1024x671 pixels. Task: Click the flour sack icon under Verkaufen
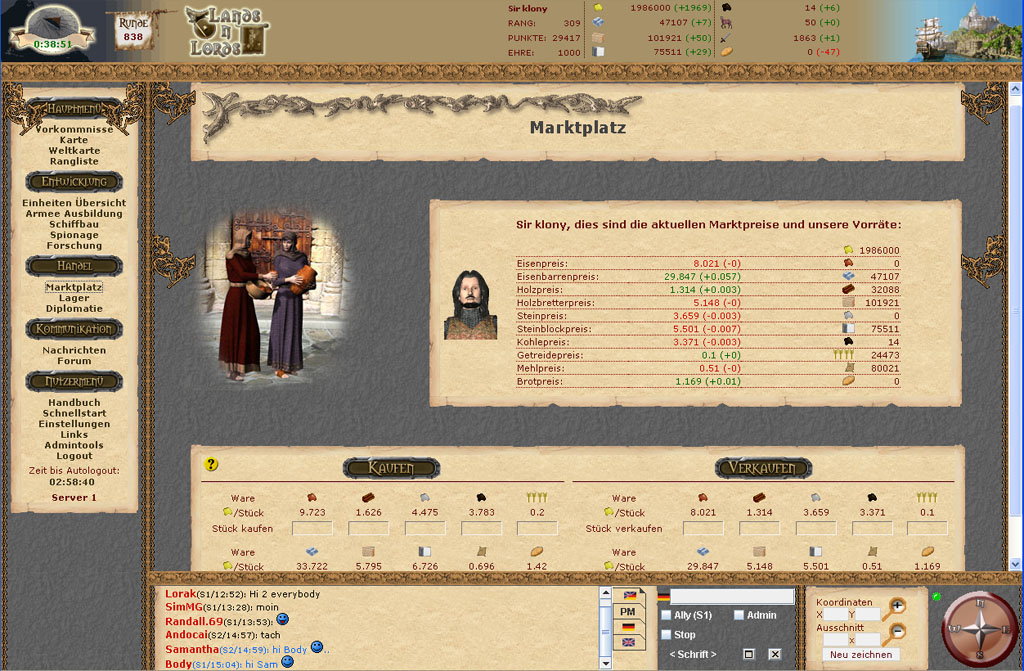click(x=872, y=552)
